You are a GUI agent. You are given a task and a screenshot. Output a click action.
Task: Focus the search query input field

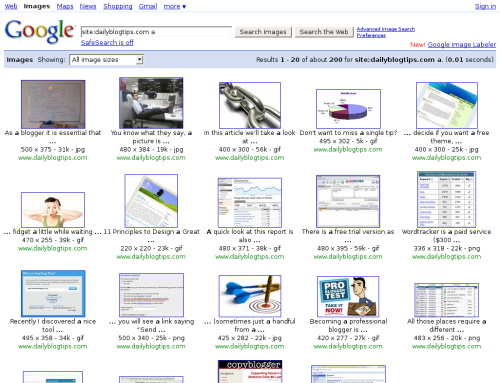[x=156, y=32]
